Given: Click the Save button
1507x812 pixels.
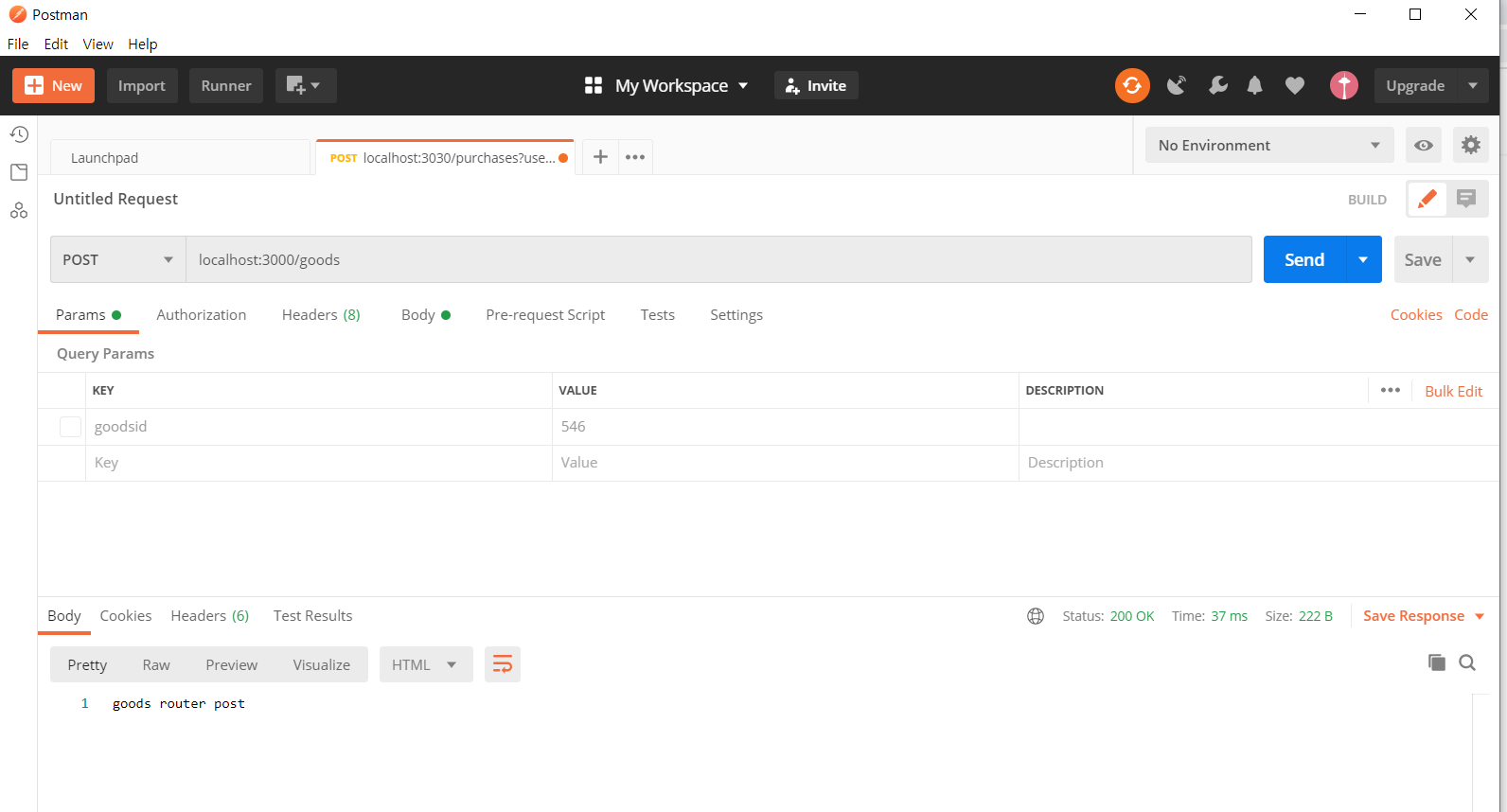Looking at the screenshot, I should [x=1423, y=259].
